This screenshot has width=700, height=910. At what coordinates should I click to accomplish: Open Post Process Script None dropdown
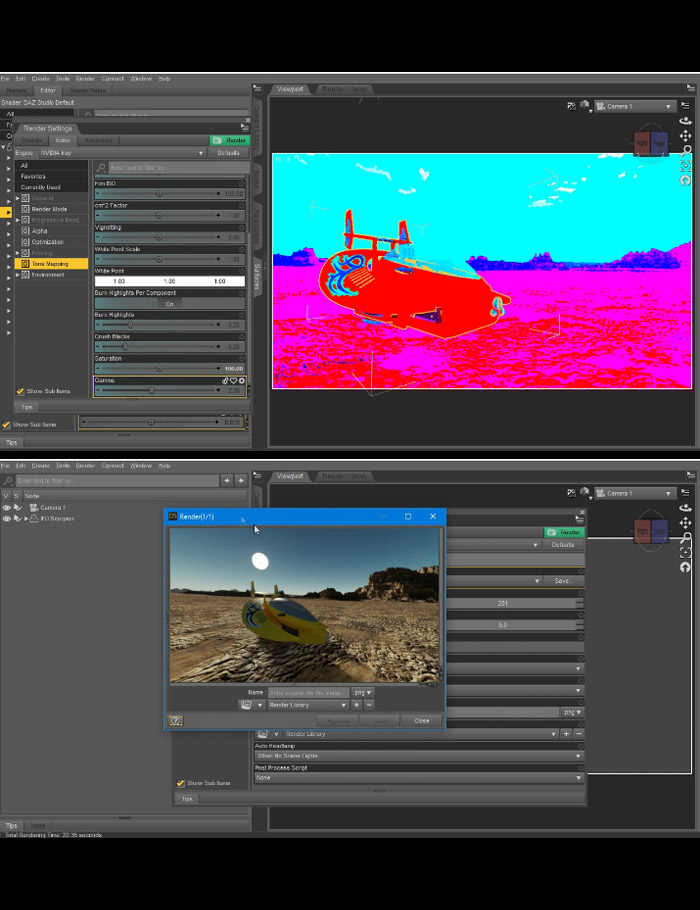418,778
